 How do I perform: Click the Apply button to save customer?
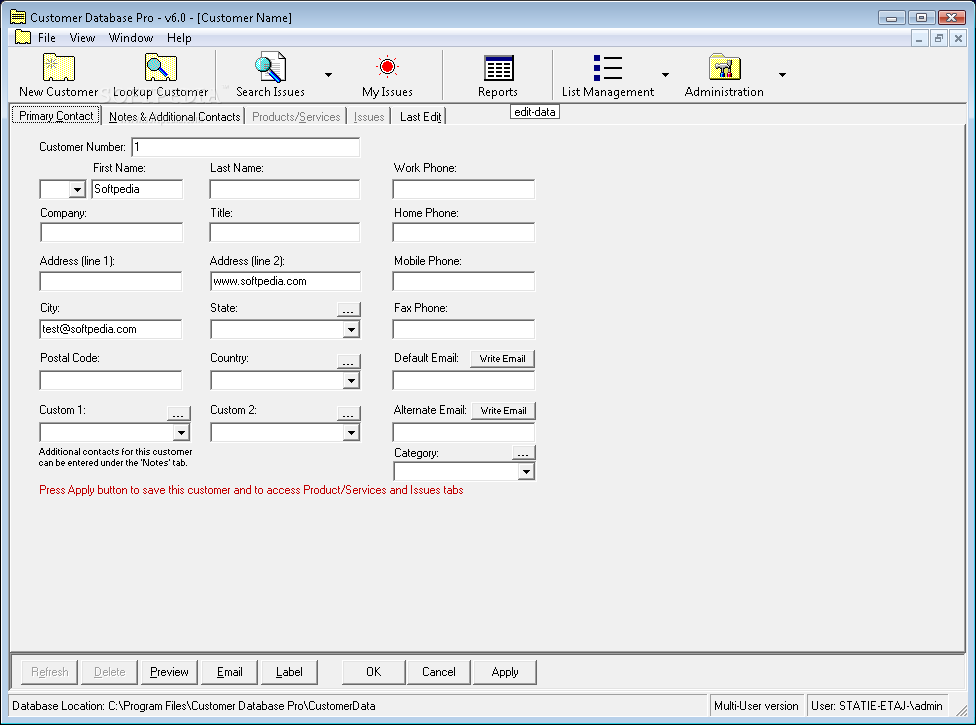pos(505,672)
